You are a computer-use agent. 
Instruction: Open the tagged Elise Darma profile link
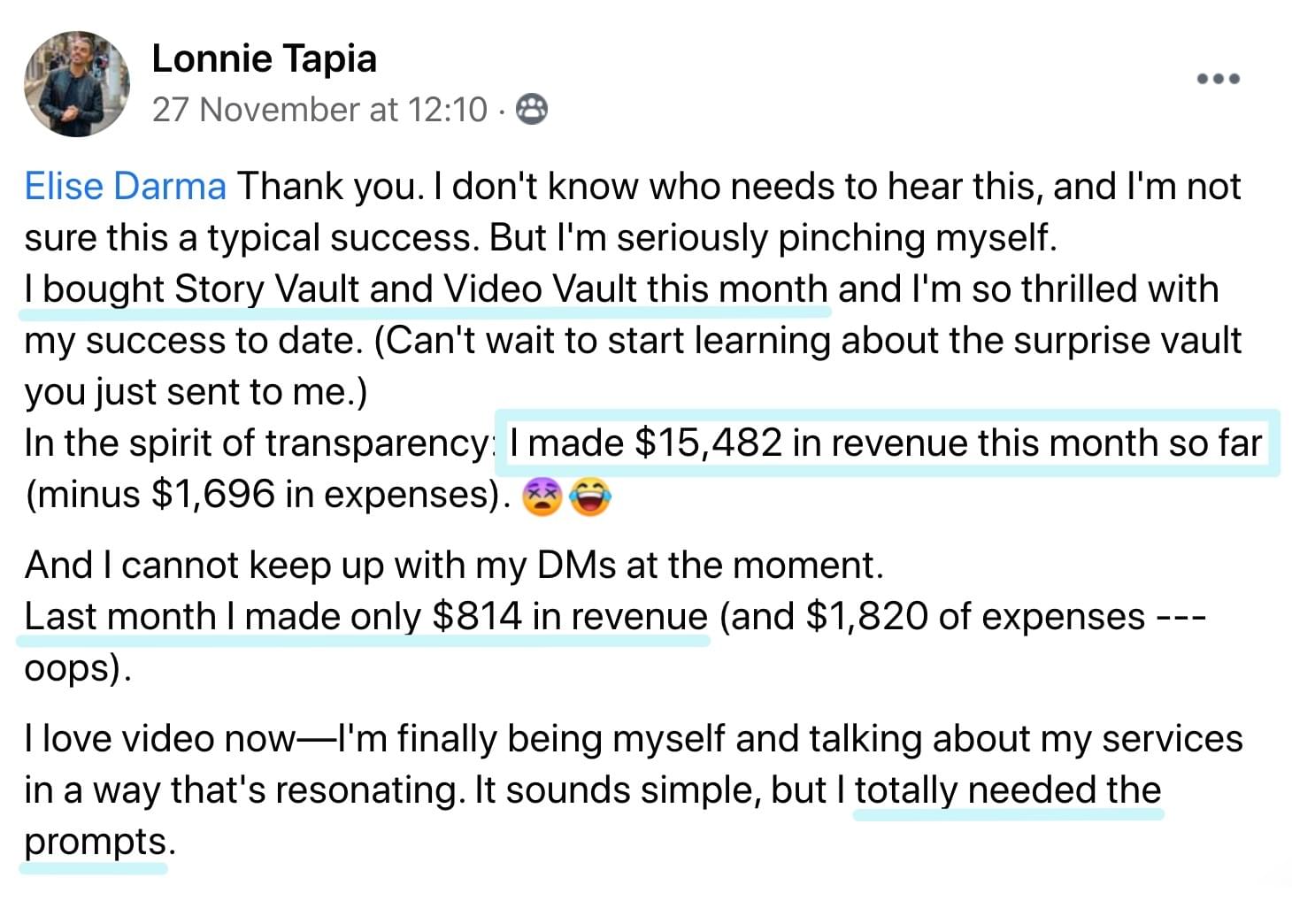coord(125,187)
